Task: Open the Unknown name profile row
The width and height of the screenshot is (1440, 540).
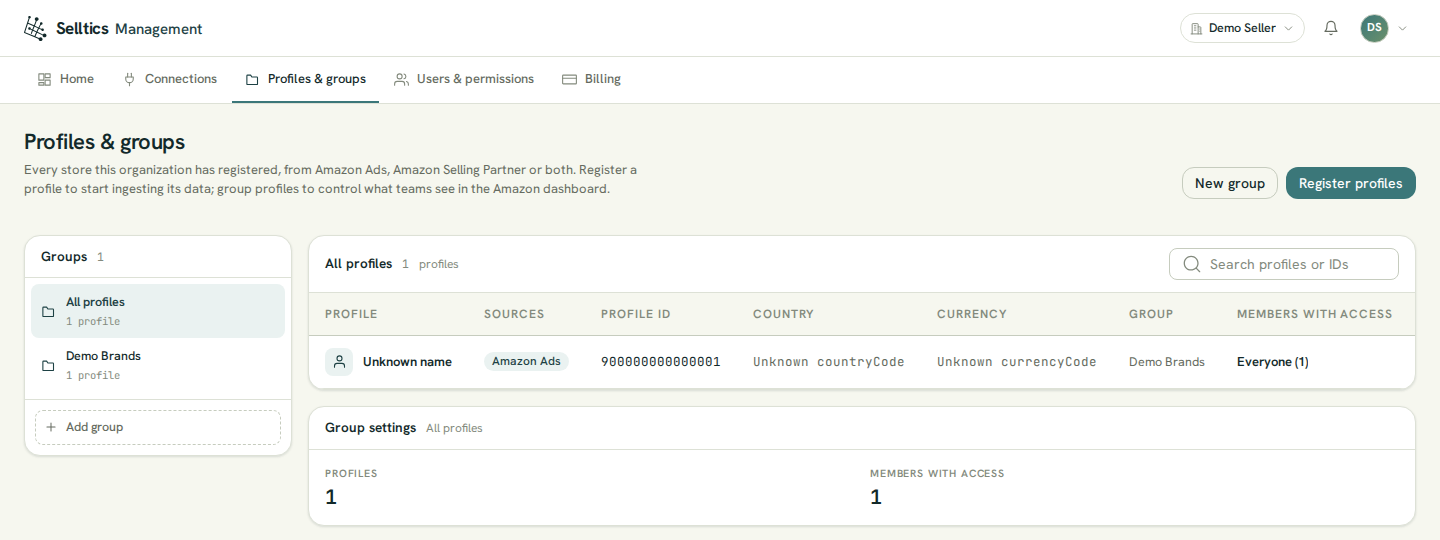Action: click(x=862, y=362)
